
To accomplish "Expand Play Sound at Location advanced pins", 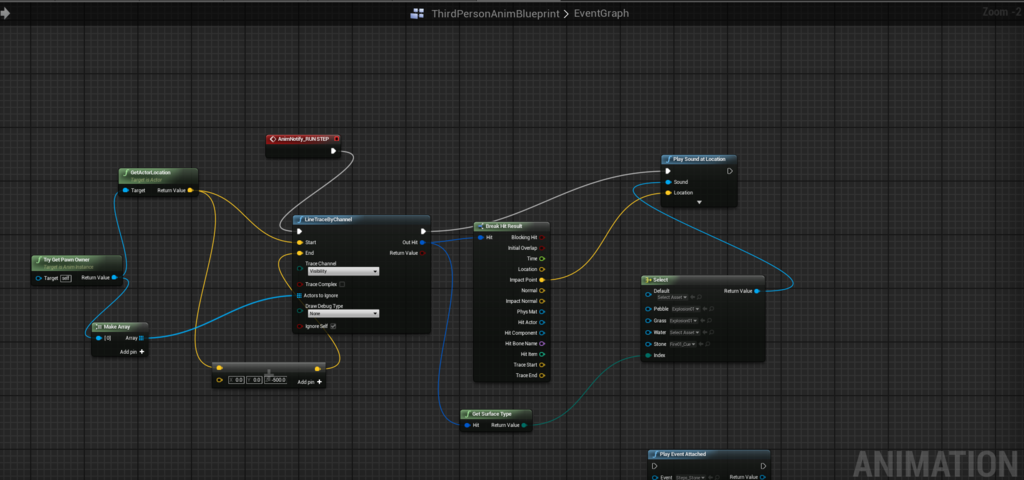I will pos(699,202).
